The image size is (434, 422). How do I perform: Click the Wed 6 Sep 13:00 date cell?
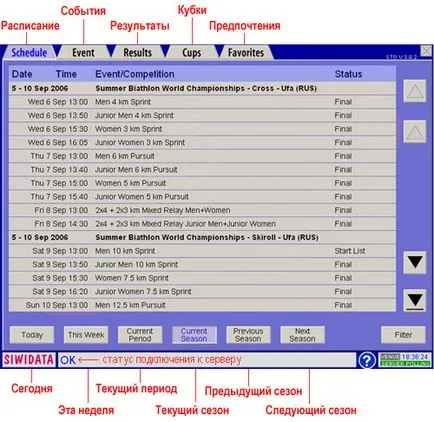58,102
